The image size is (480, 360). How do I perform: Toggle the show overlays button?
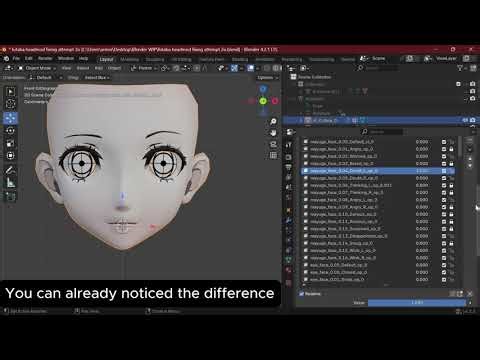[251, 68]
